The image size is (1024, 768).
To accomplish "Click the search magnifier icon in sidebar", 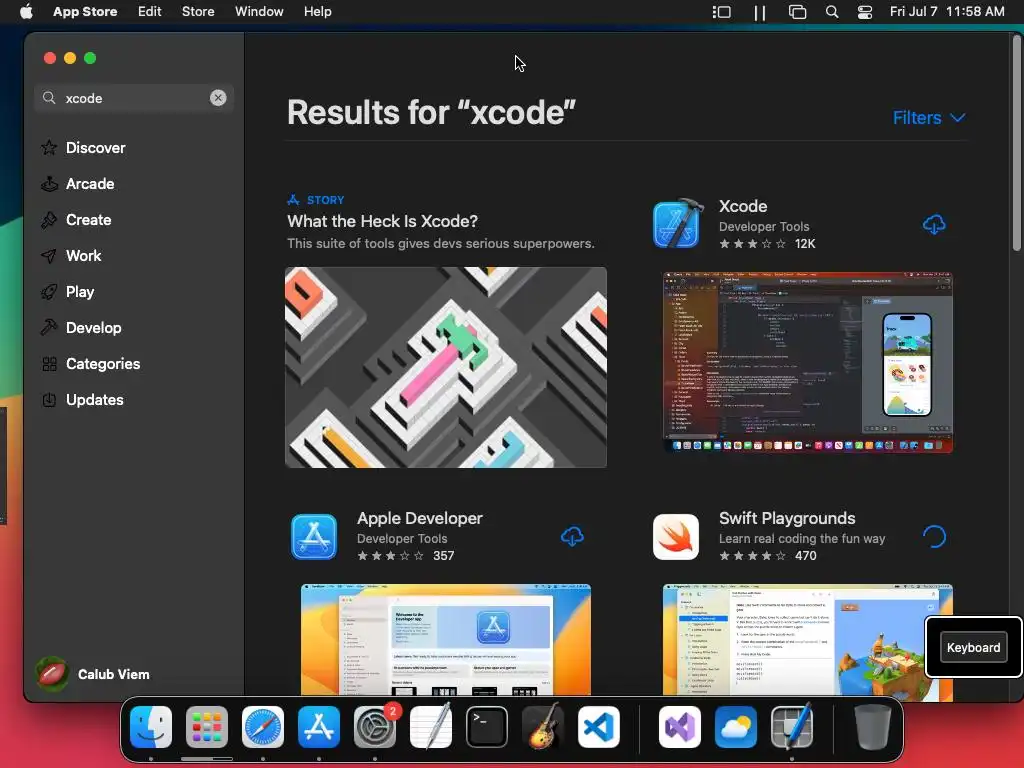I will [x=49, y=98].
